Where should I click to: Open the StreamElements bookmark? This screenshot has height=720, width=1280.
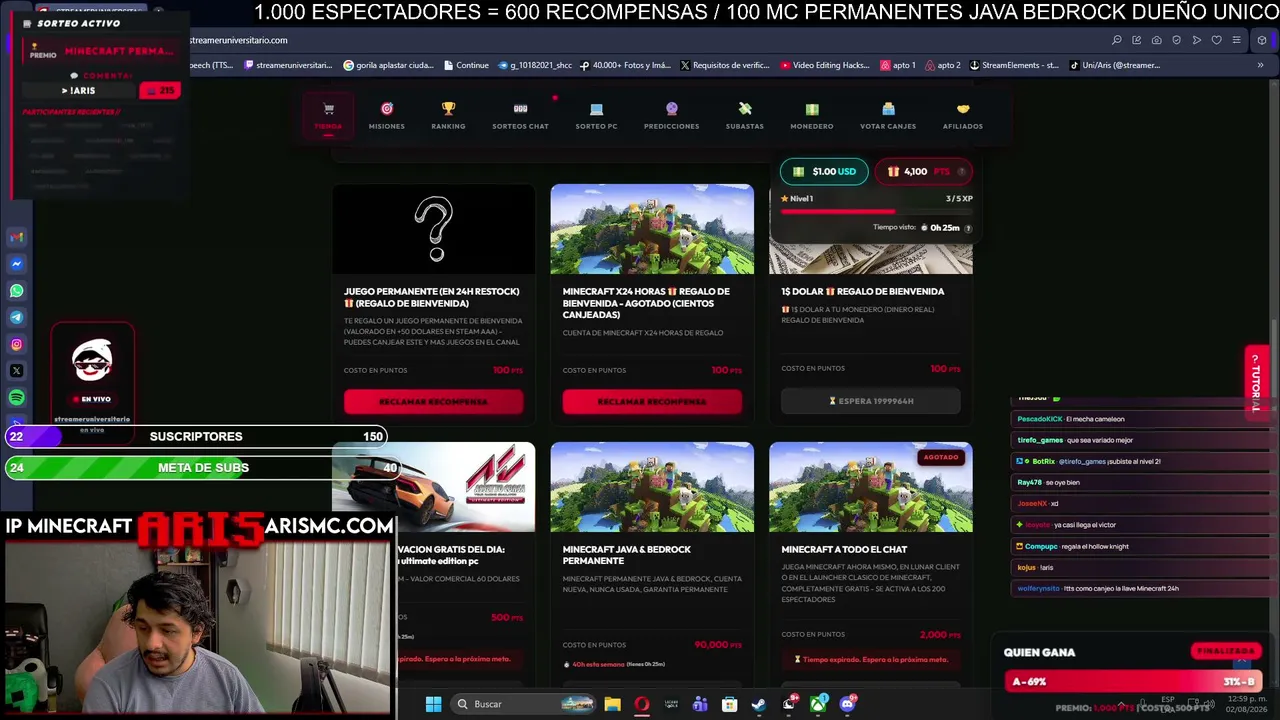1014,65
